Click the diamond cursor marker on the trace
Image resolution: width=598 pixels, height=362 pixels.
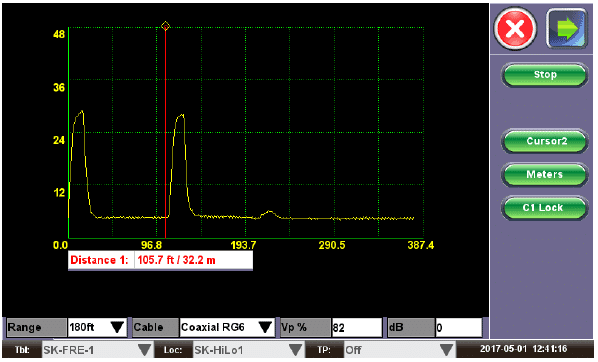coord(165,26)
